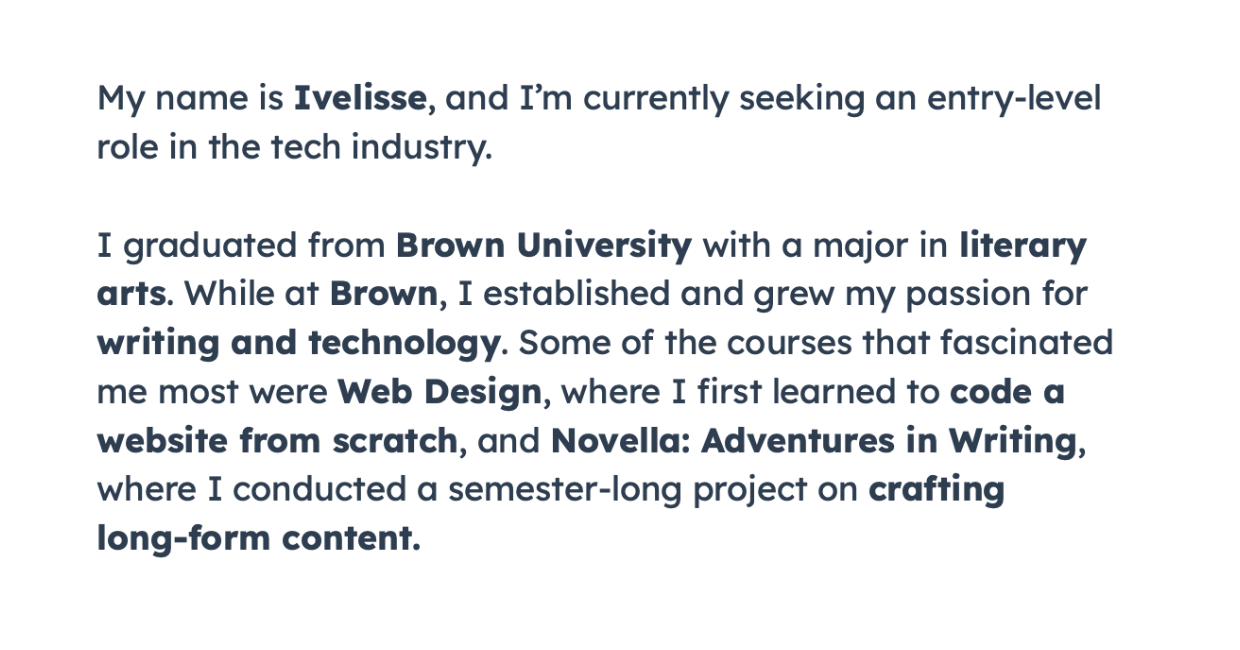Click the bold word Brown after 'While at'
The width and height of the screenshot is (1240, 650).
coord(384,294)
